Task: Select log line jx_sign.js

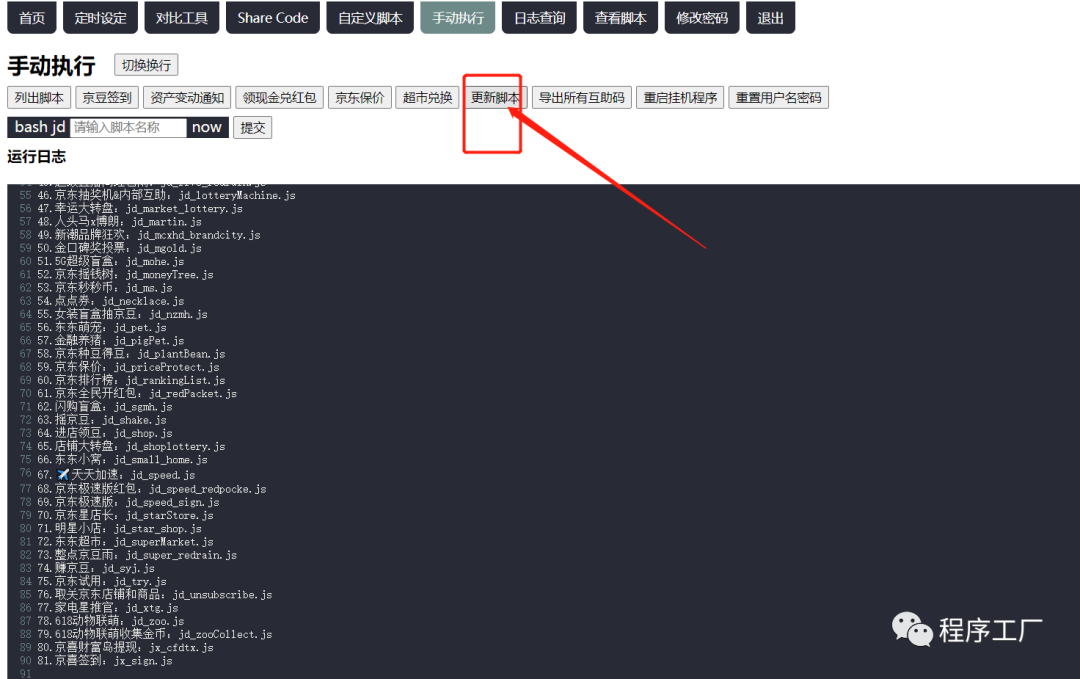Action: point(105,661)
